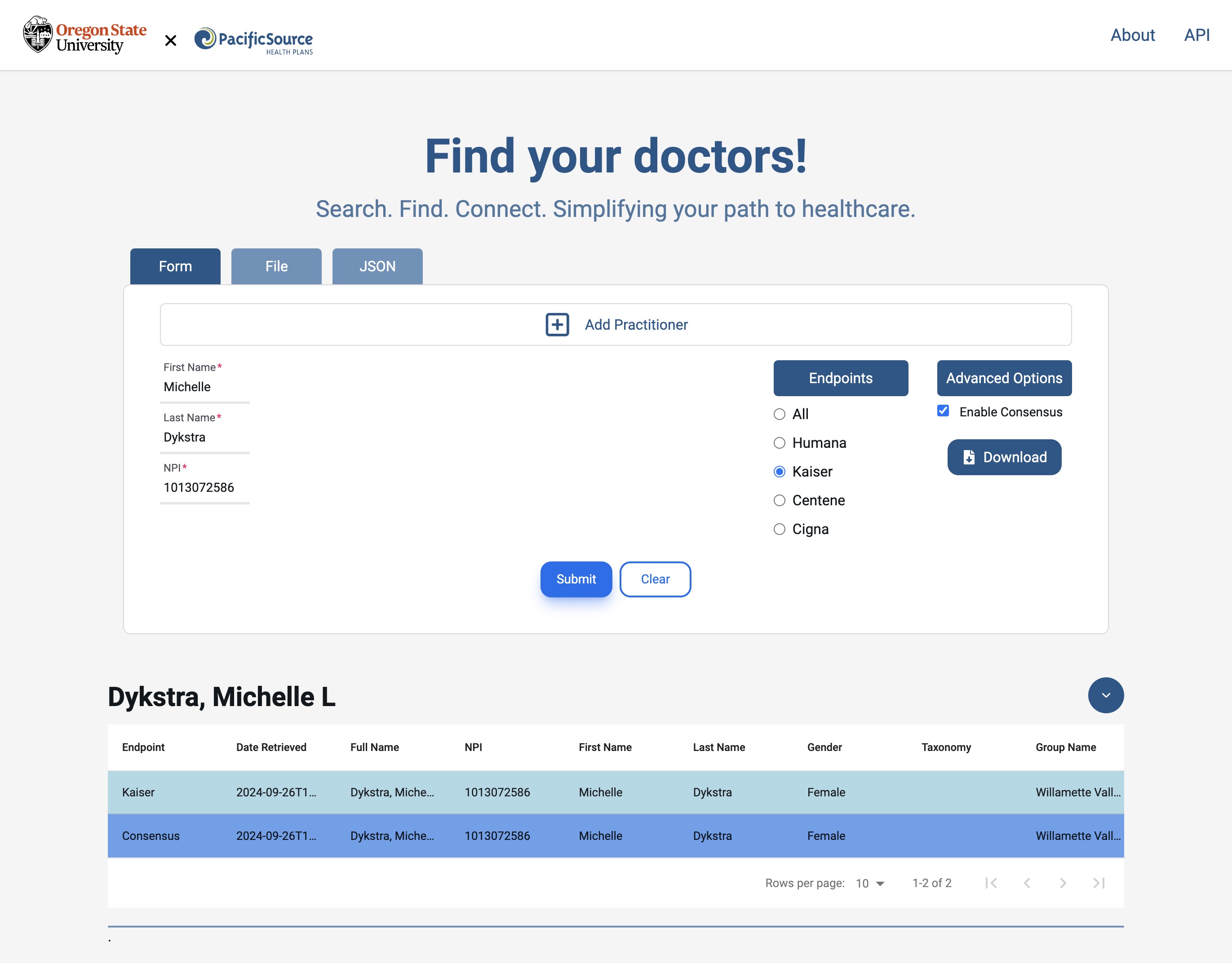Click the Female cell in Kaiser row
The width and height of the screenshot is (1232, 963).
[826, 792]
